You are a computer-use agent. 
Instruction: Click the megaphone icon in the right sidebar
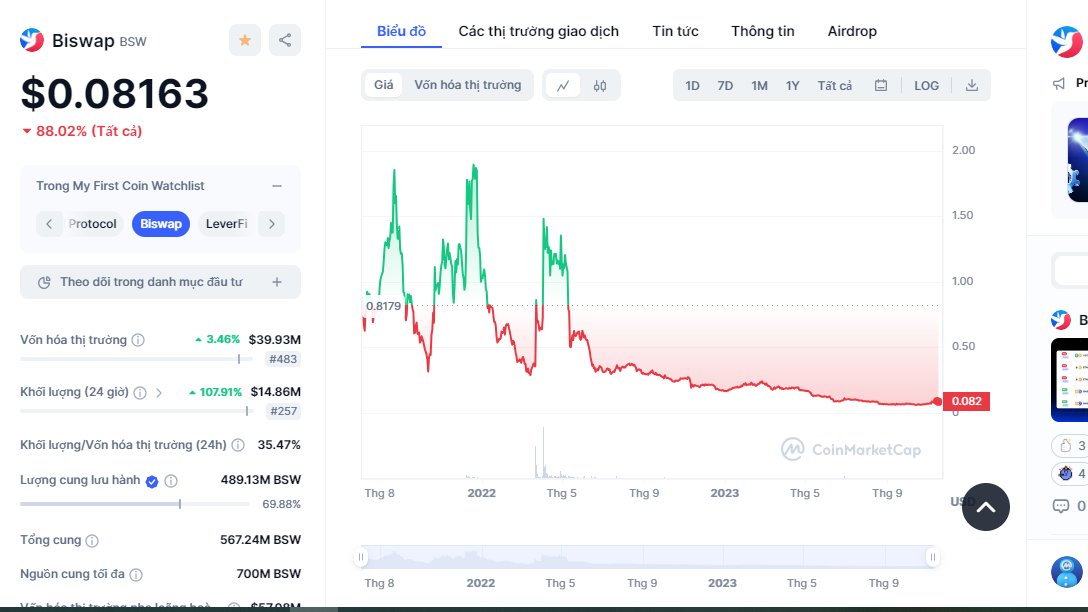tap(1059, 83)
